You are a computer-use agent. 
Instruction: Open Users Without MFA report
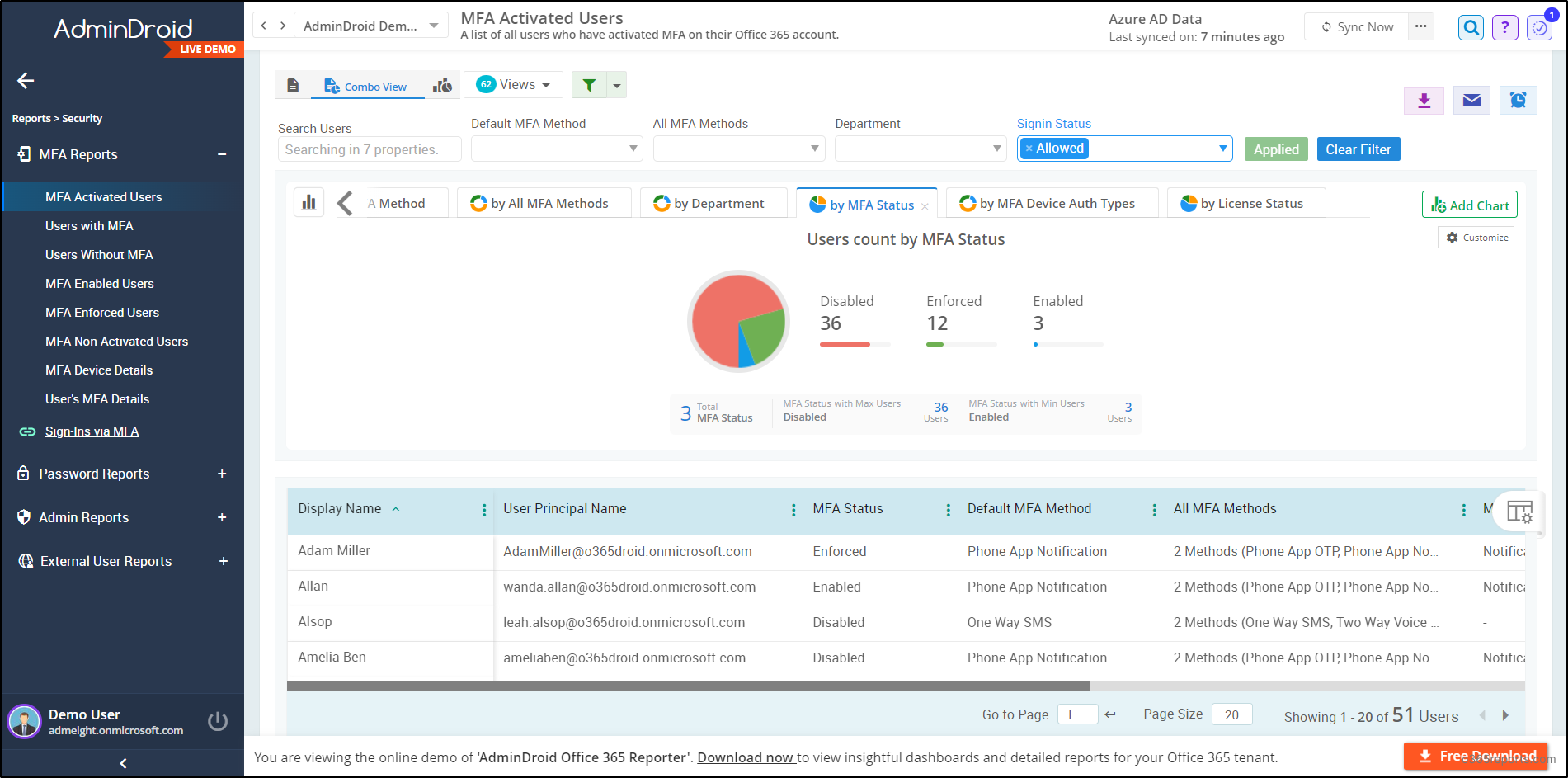[99, 254]
